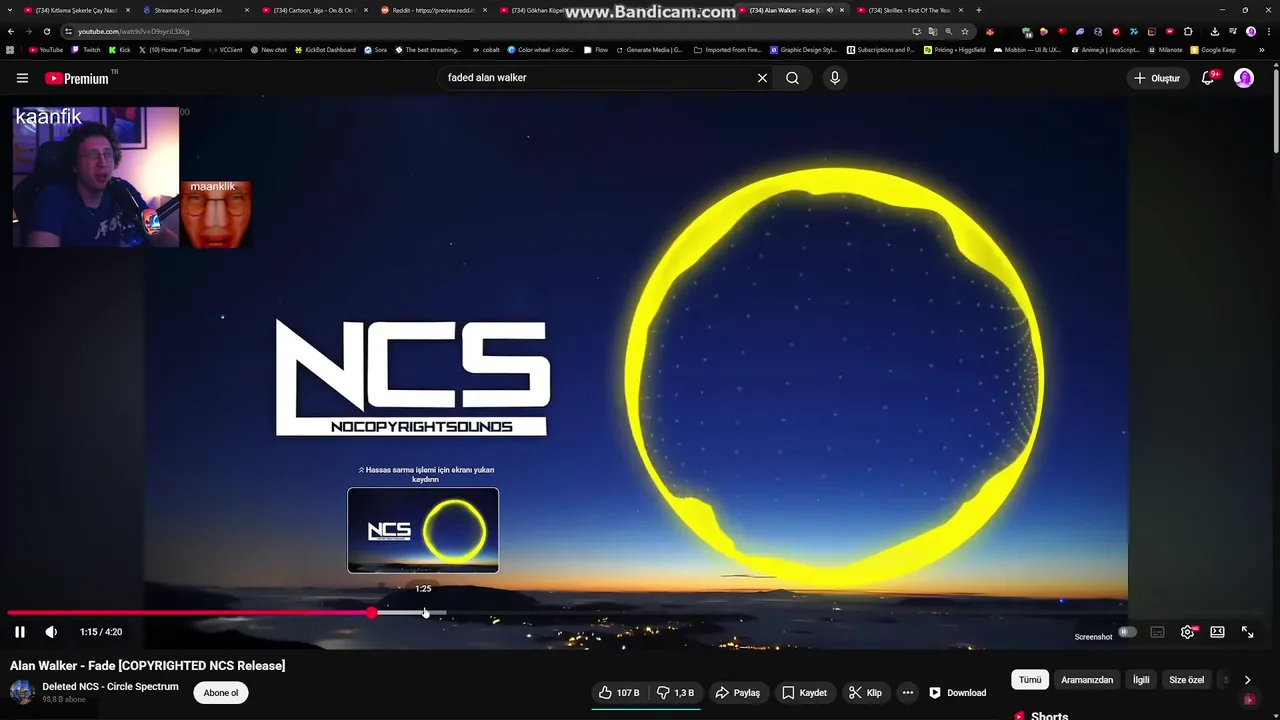1280x720 pixels.
Task: Create a clip with the Klip button
Action: coord(866,693)
